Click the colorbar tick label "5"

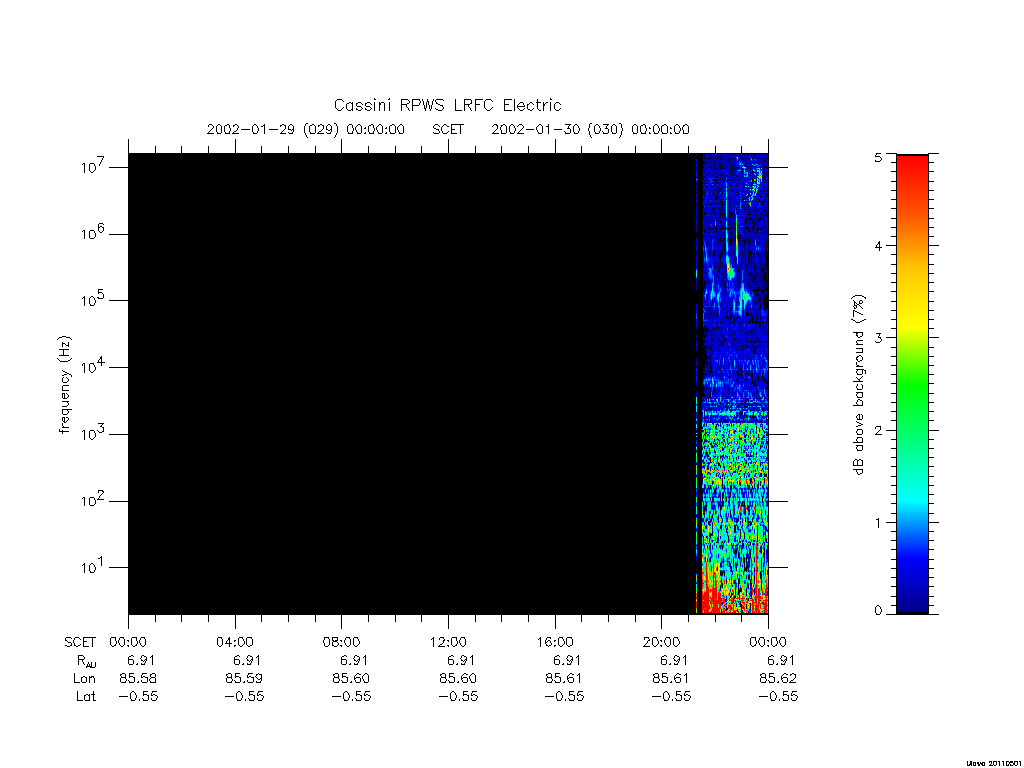click(878, 157)
